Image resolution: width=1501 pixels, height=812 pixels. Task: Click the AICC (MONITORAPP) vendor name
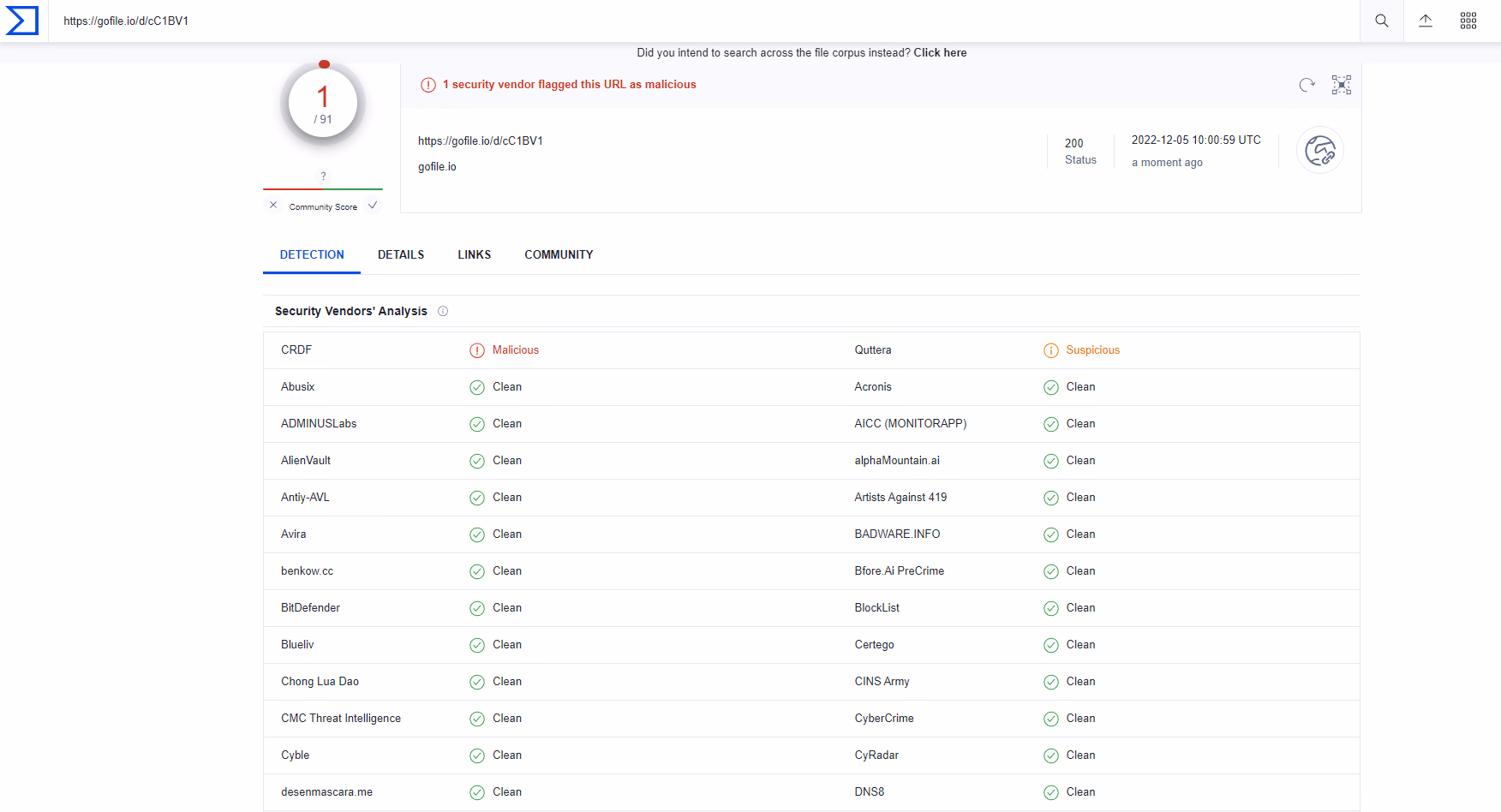911,423
